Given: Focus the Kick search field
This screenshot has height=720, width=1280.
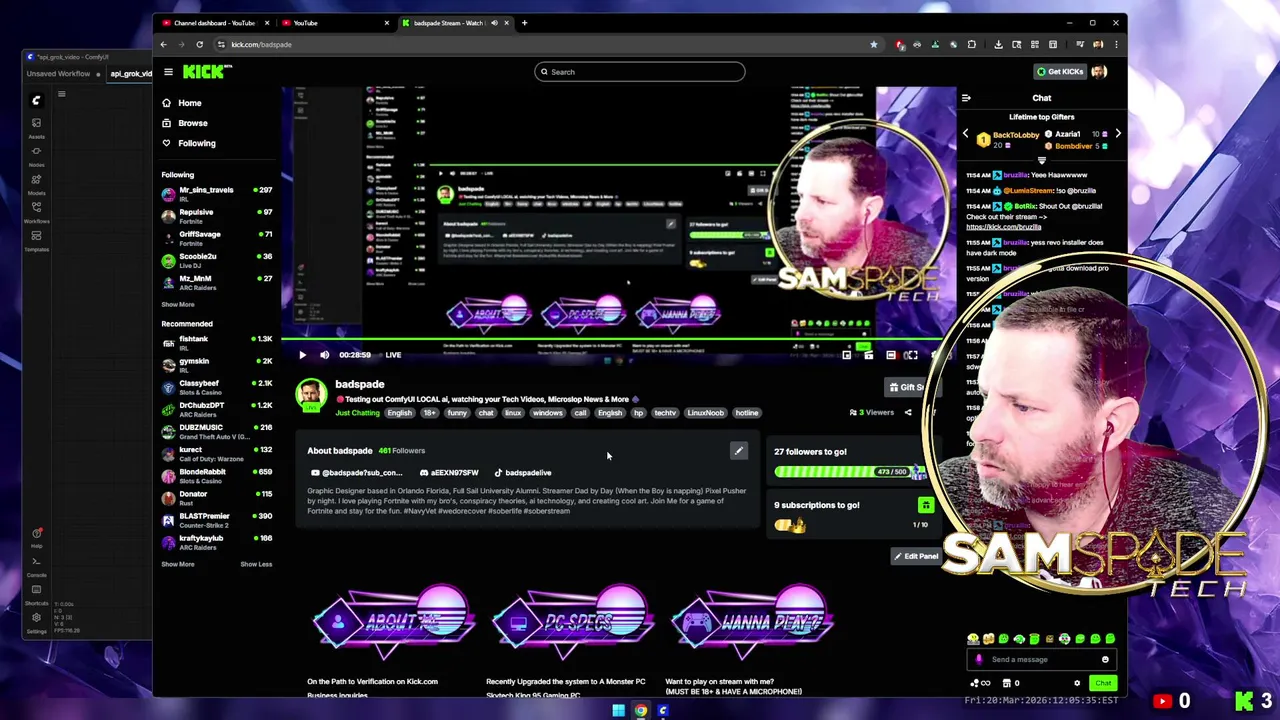Looking at the screenshot, I should 640,72.
